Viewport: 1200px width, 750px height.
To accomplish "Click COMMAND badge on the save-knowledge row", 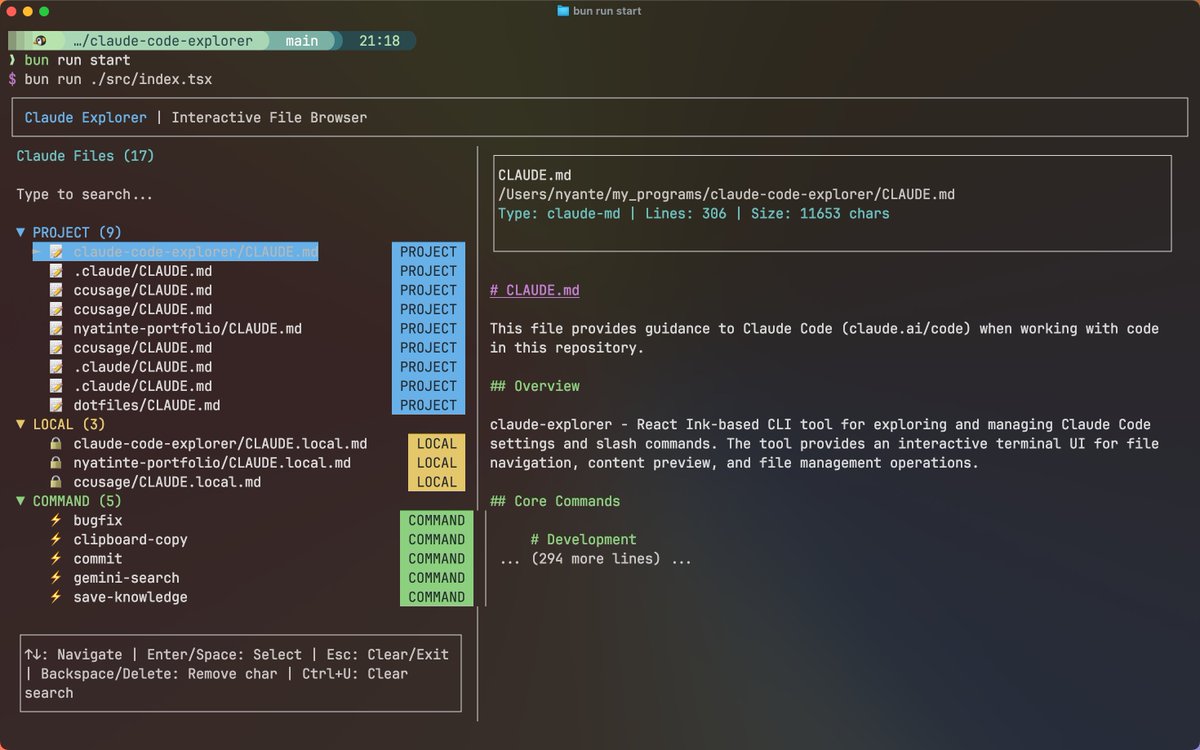I will 436,597.
